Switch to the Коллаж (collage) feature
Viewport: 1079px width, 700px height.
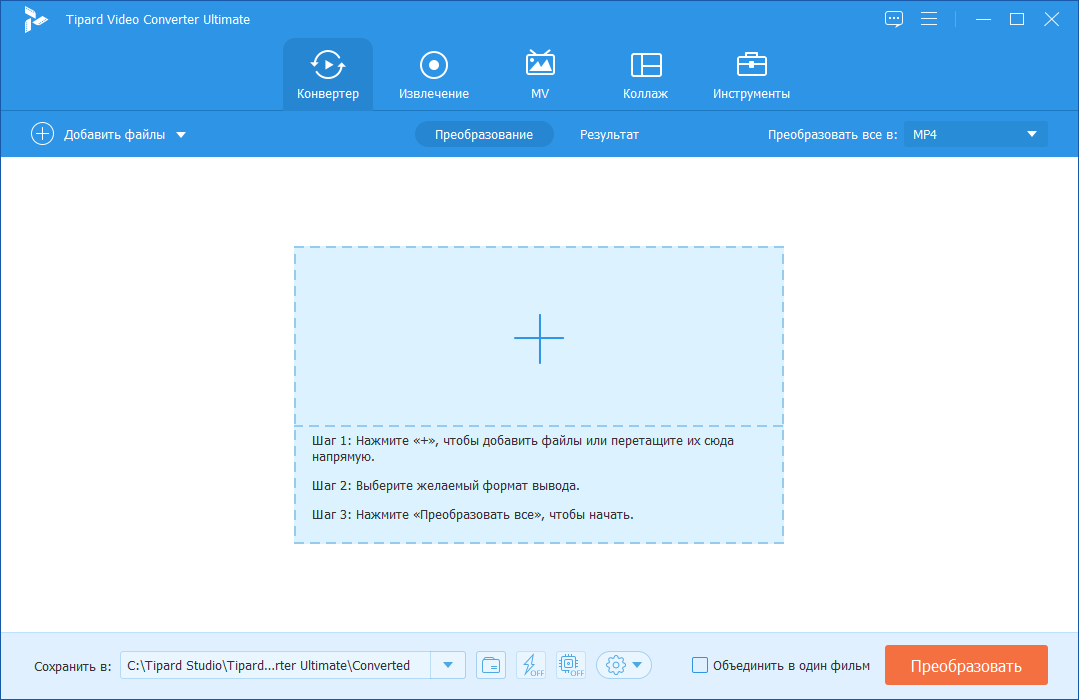645,73
